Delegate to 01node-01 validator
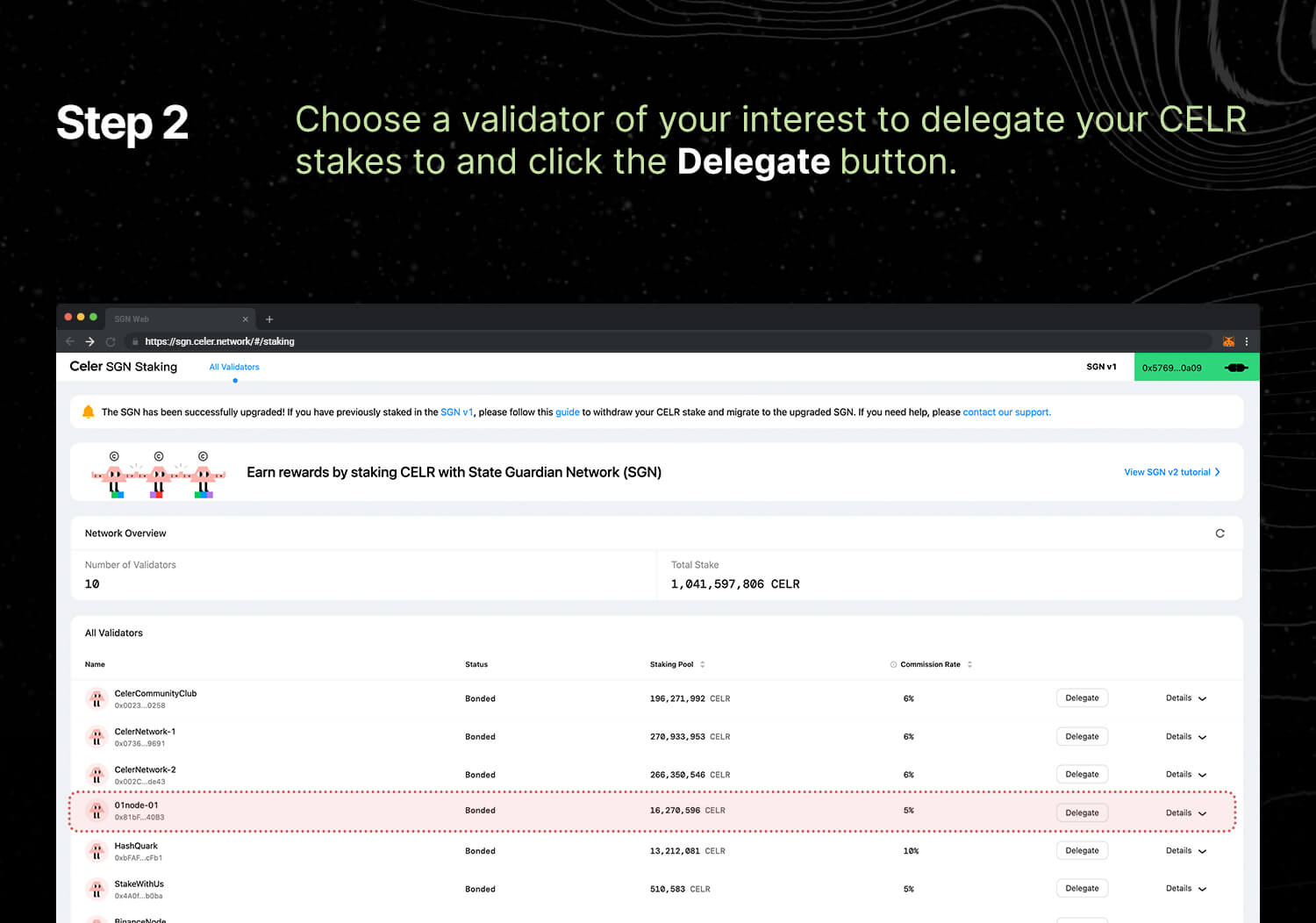 1082,813
